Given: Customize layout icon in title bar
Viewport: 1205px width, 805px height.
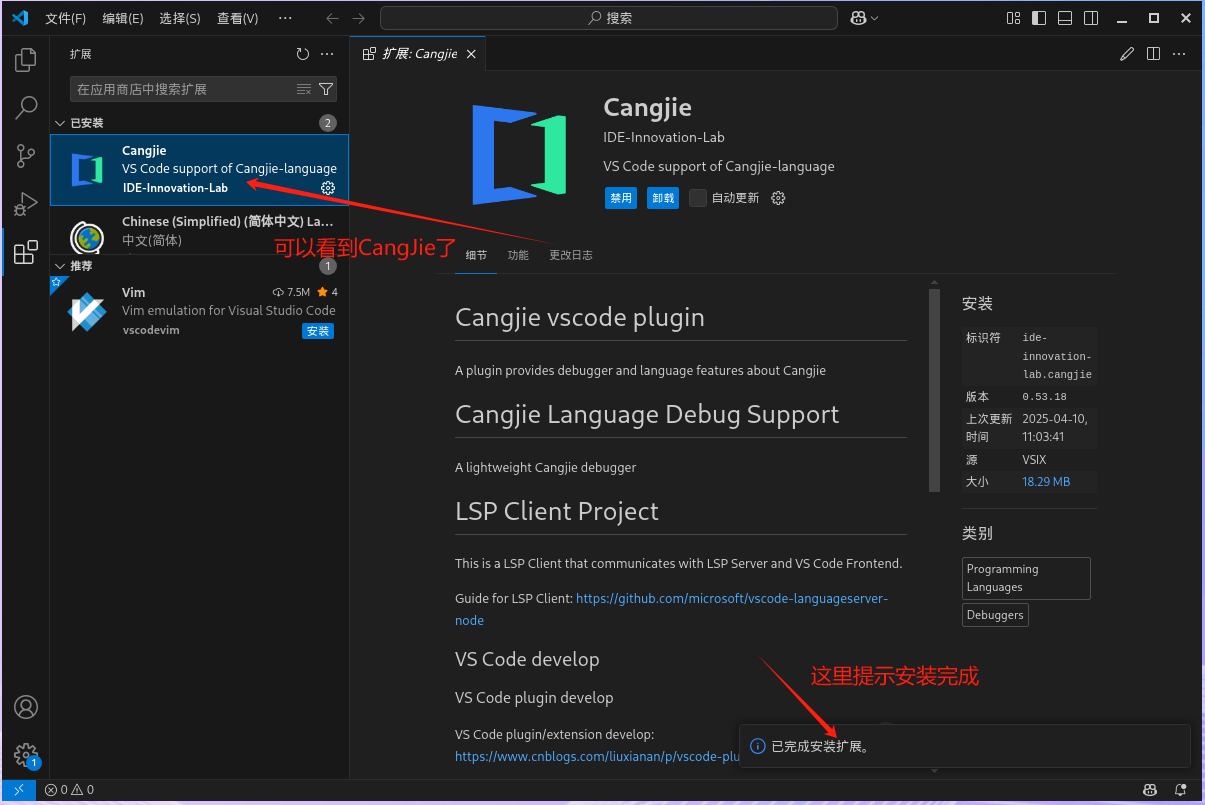Looking at the screenshot, I should [1014, 18].
